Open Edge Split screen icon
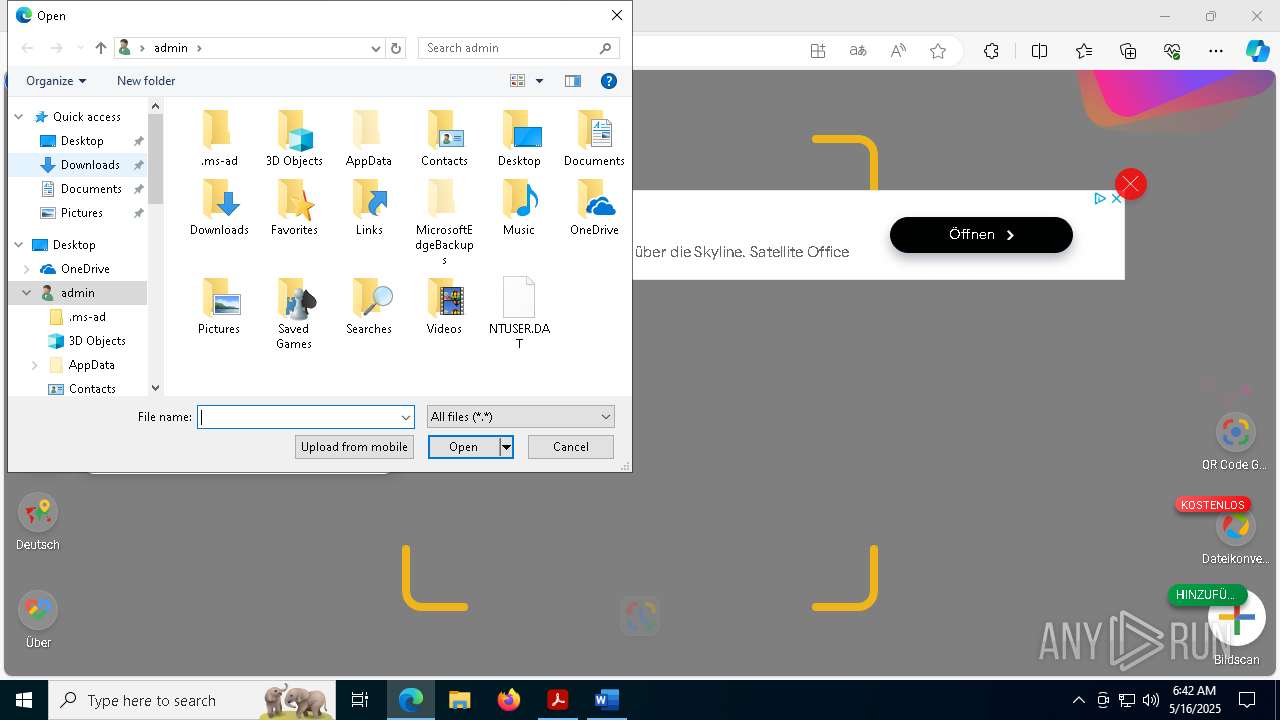This screenshot has height=720, width=1280. [1039, 51]
